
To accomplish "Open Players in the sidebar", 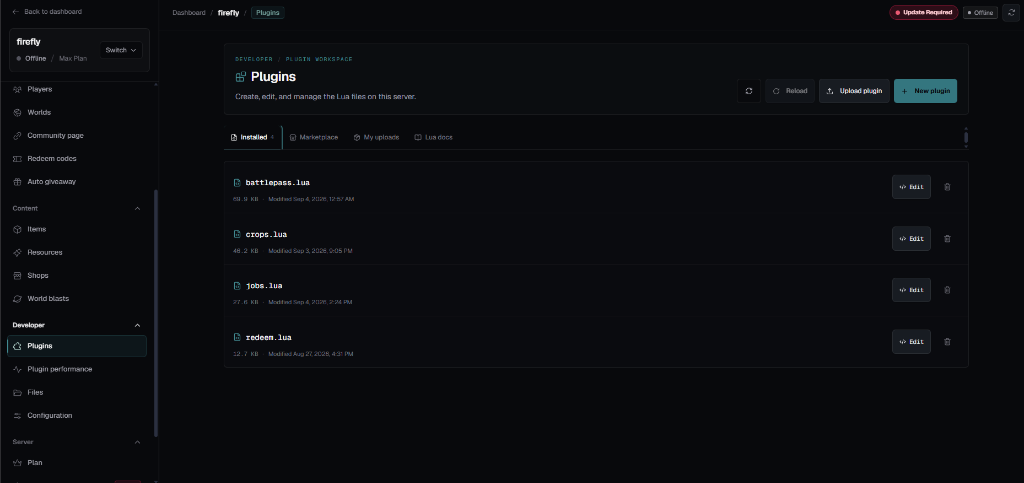I will 77,89.
